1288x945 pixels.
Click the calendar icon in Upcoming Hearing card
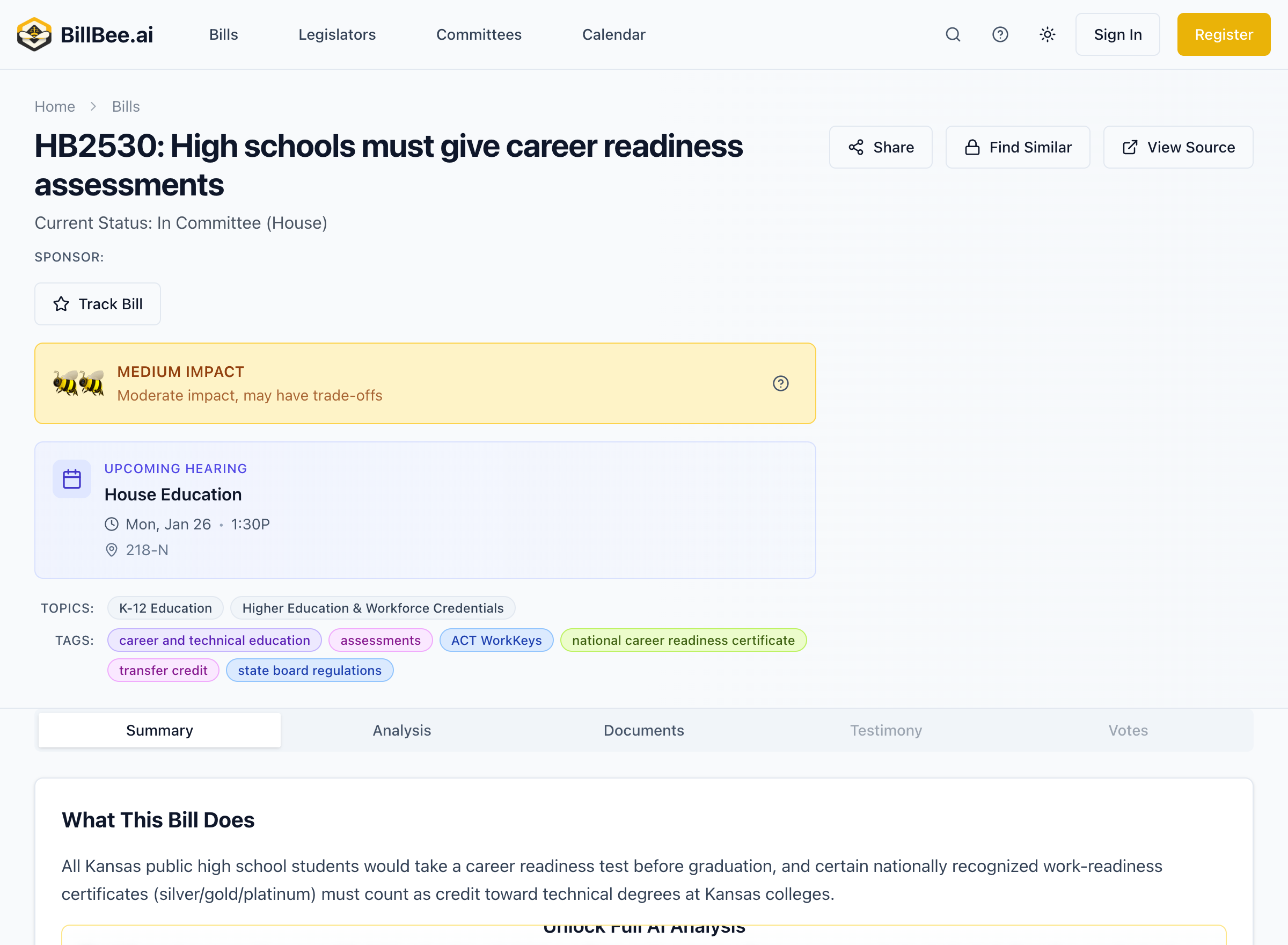click(72, 479)
